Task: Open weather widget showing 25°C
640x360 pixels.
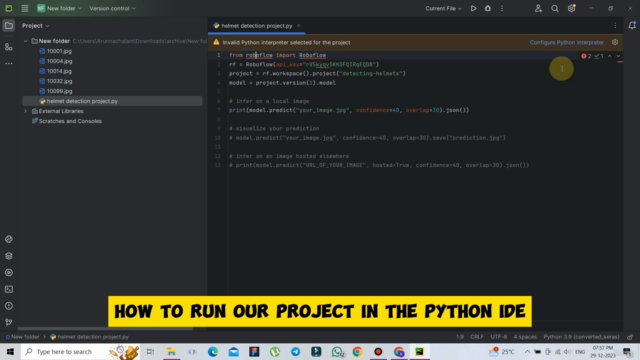Action: 502,351
